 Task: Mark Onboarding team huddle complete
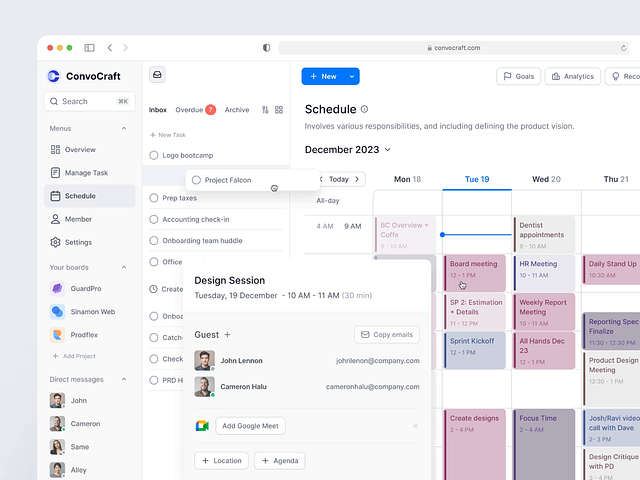tap(153, 240)
